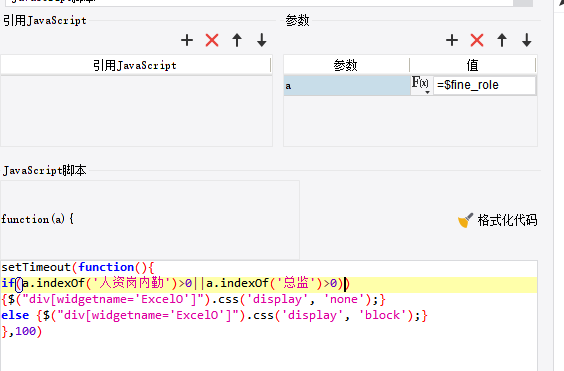Click the 参数 column header
This screenshot has height=371, width=564.
[346, 65]
